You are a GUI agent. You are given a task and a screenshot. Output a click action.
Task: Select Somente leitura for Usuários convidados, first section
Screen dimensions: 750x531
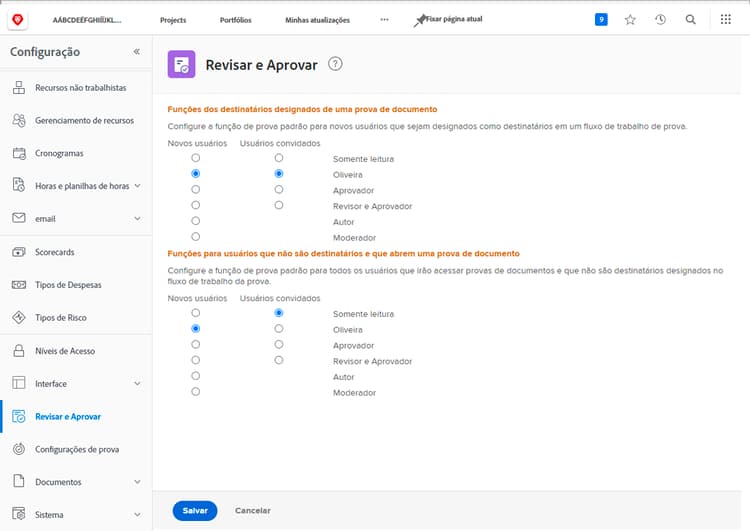coord(279,158)
